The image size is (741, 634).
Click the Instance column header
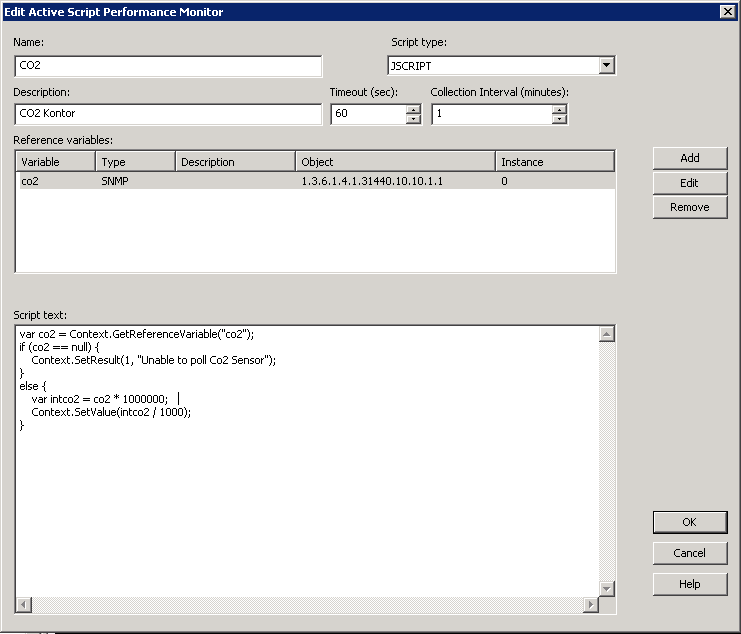tap(554, 161)
